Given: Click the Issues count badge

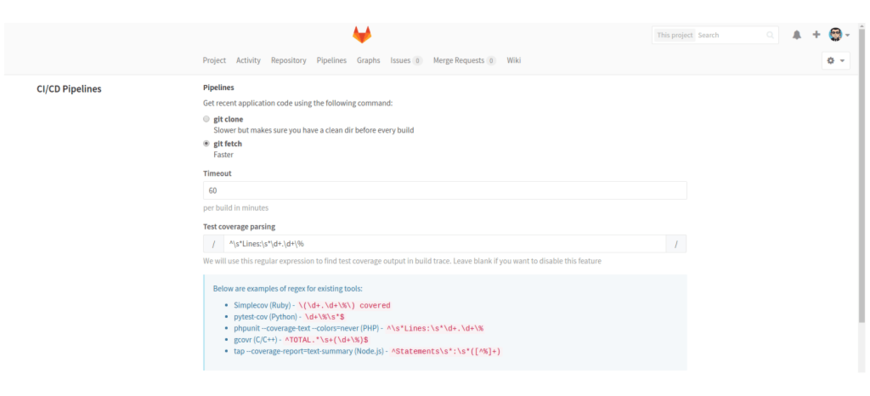Looking at the screenshot, I should [417, 60].
